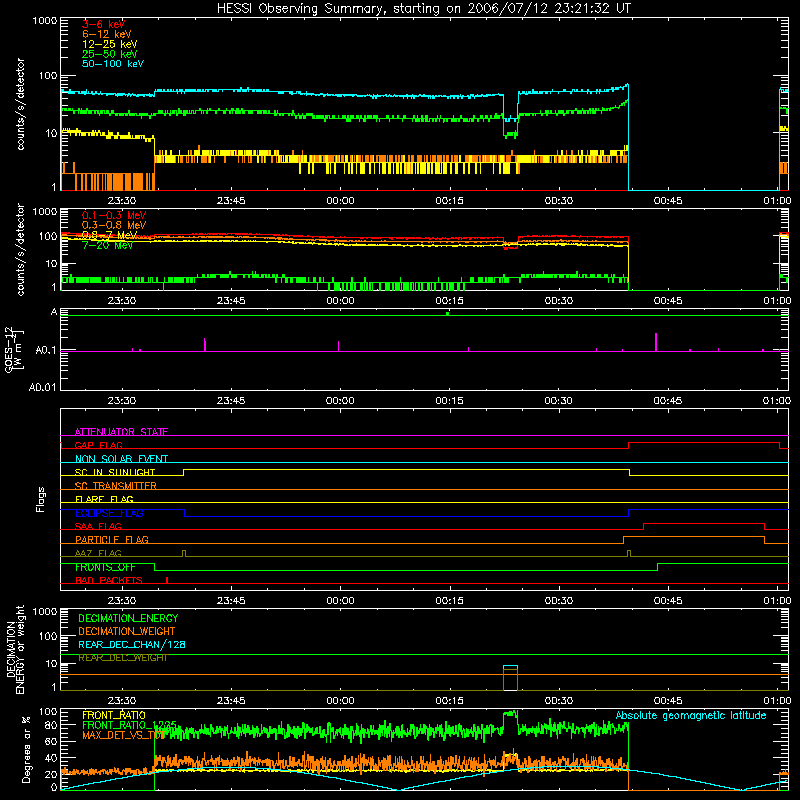Click the tallest magenta GOES spike near 00:45

[656, 342]
